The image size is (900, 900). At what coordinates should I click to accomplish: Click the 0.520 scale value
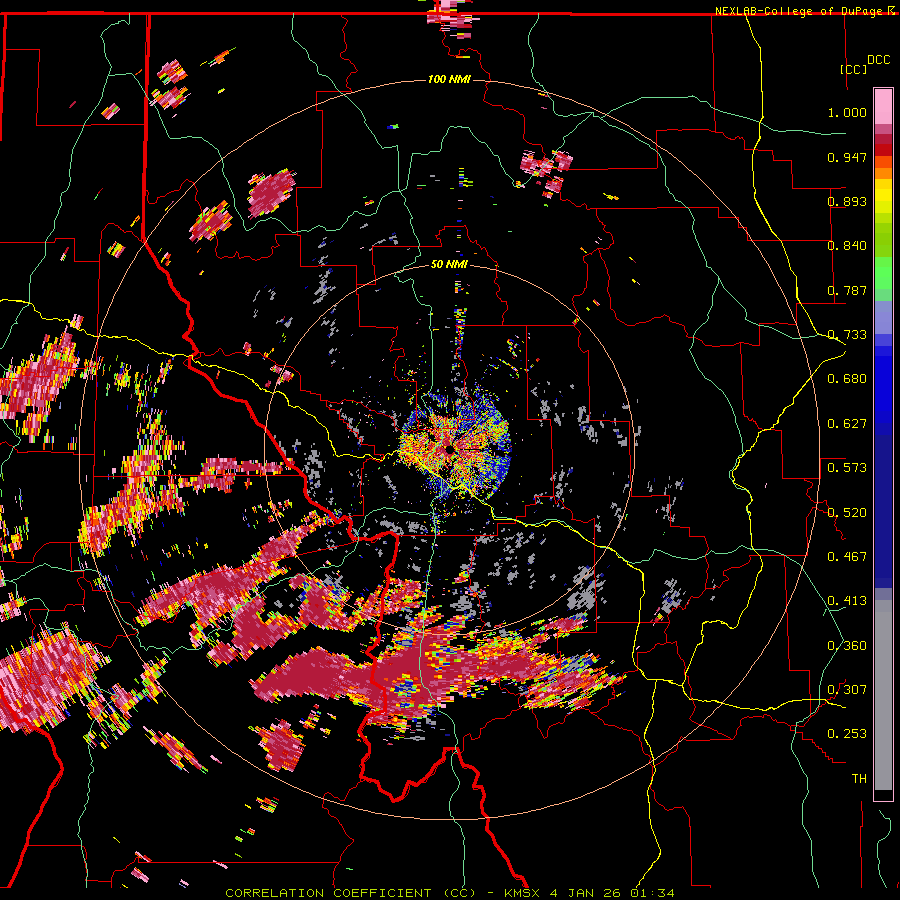847,512
